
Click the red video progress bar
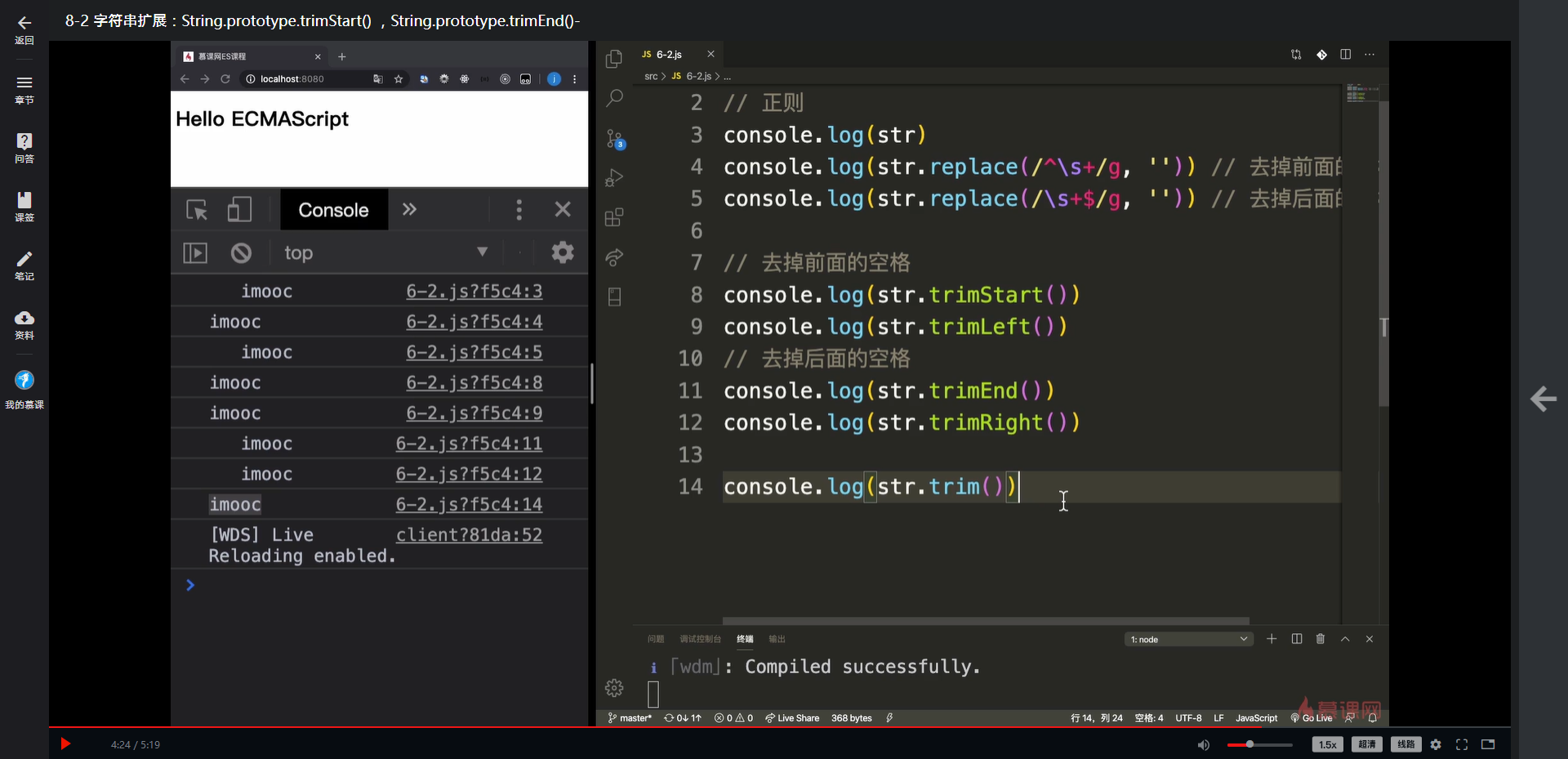coord(653,726)
